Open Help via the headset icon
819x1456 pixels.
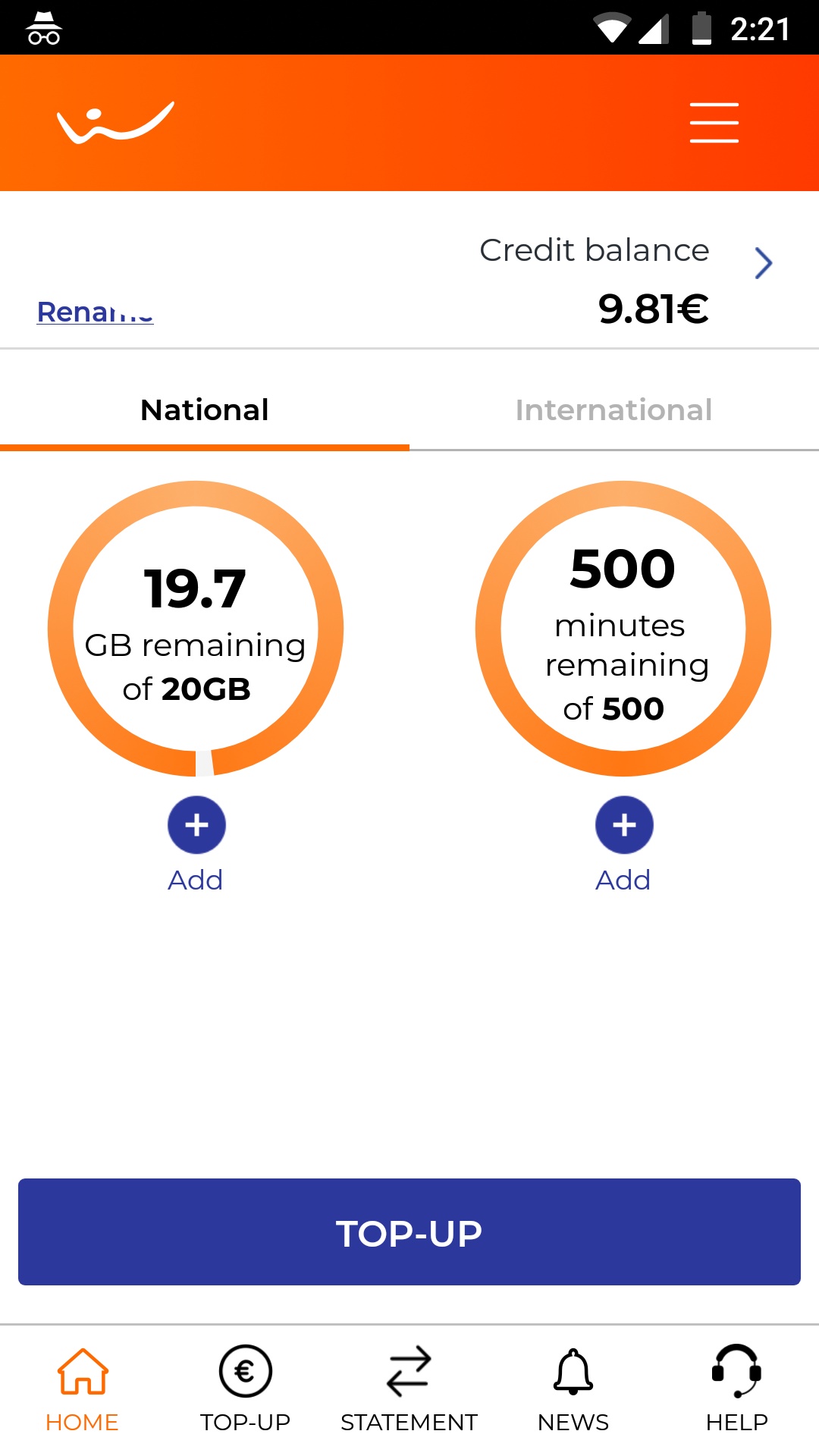point(736,1371)
